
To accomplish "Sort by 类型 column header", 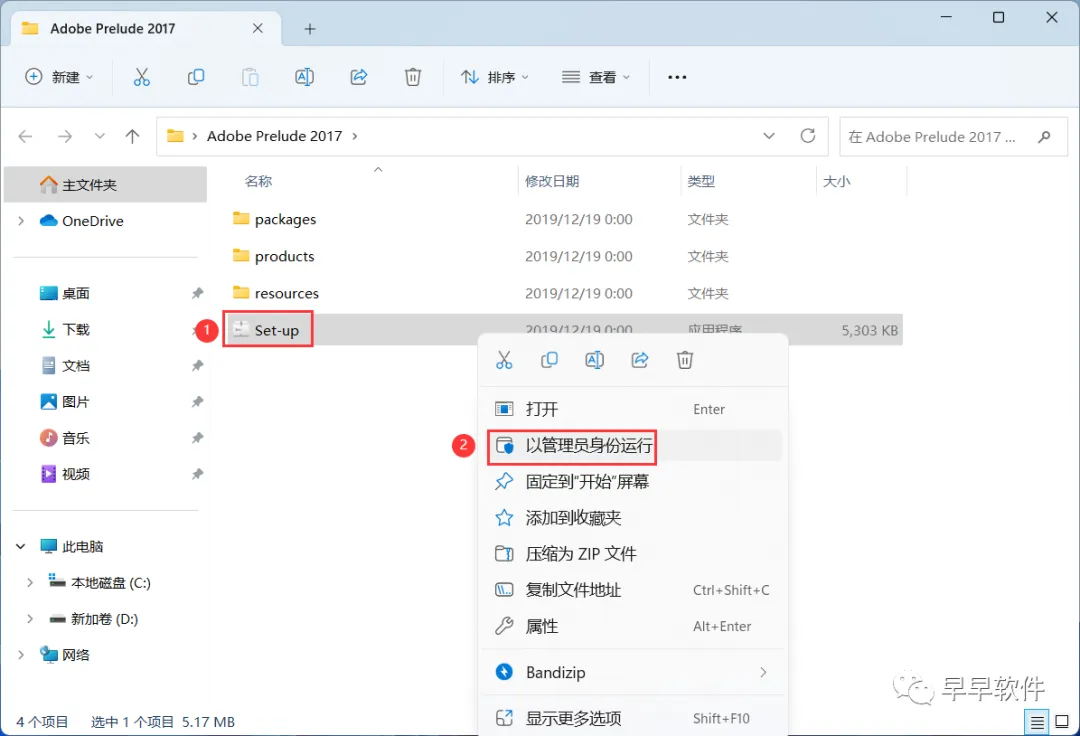I will pos(701,181).
